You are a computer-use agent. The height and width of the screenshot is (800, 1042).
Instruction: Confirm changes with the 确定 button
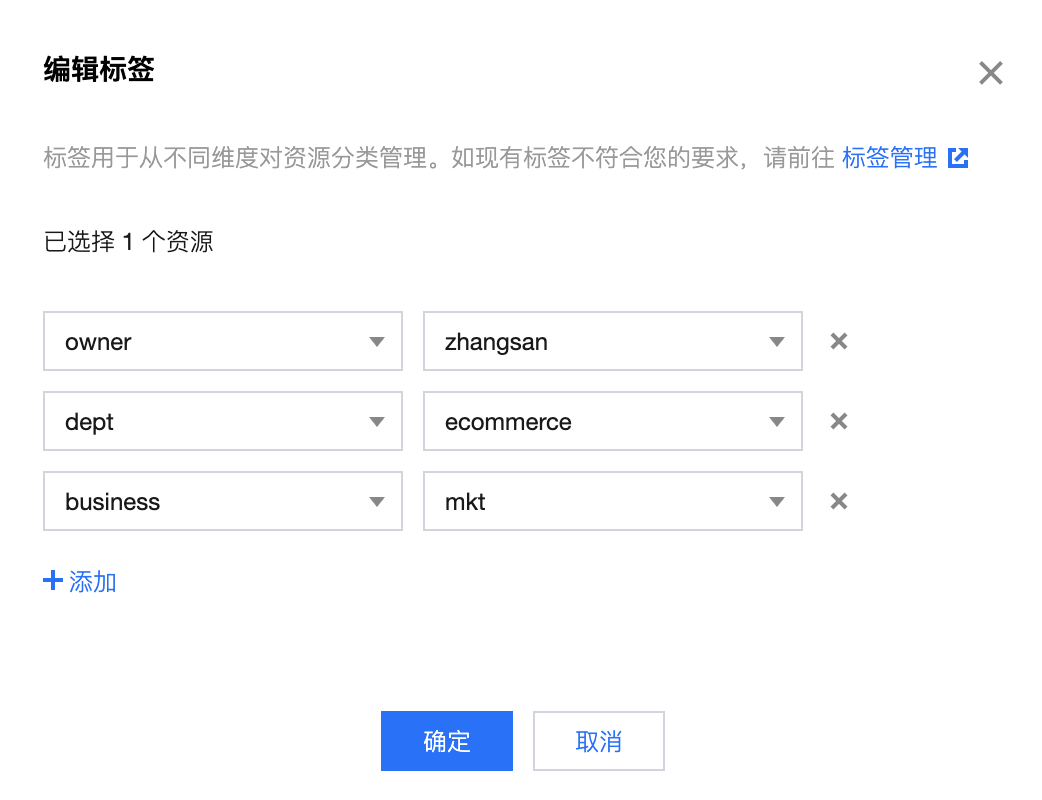(447, 741)
